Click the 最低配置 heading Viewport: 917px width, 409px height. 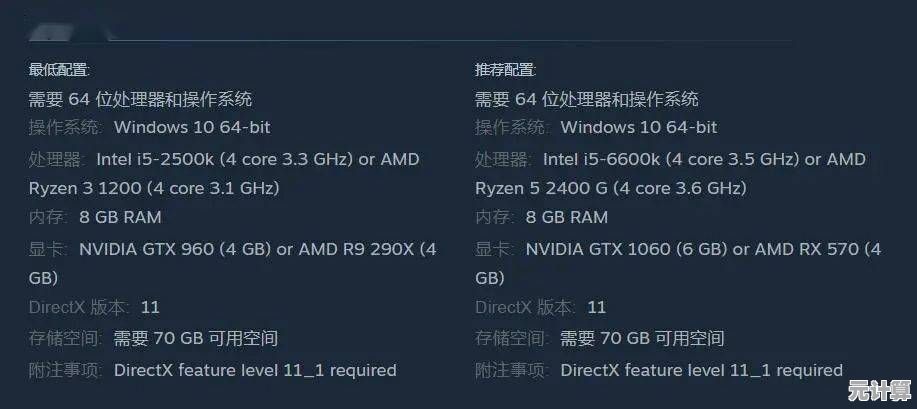(59, 70)
